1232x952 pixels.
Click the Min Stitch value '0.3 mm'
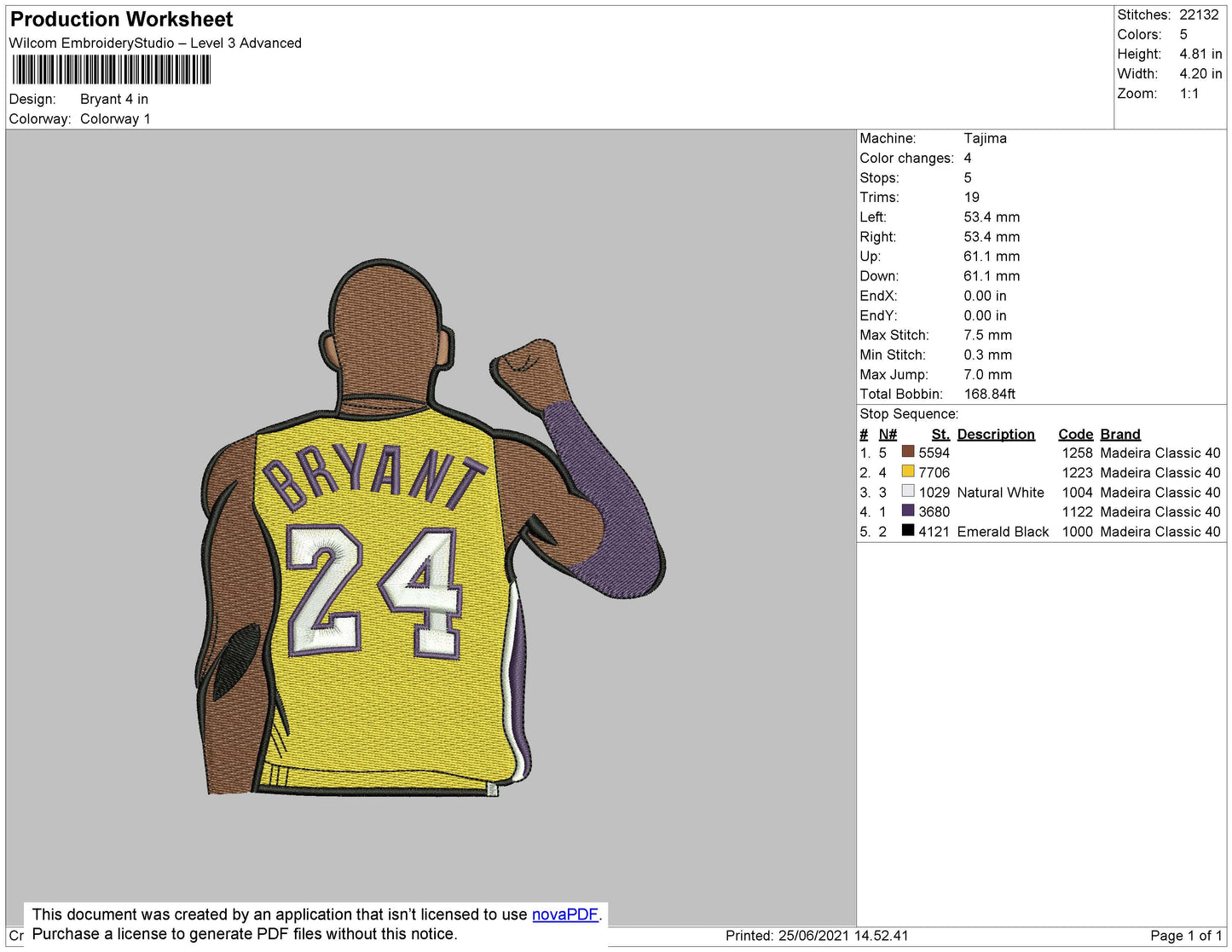tap(987, 355)
